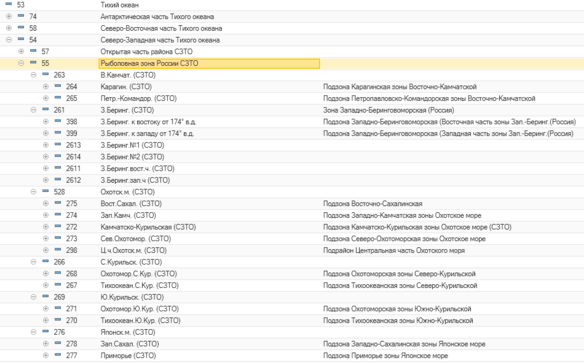The width and height of the screenshot is (584, 363).
Task: Expand the Антарктическая часть Тихого океана node
Action: click(x=9, y=16)
